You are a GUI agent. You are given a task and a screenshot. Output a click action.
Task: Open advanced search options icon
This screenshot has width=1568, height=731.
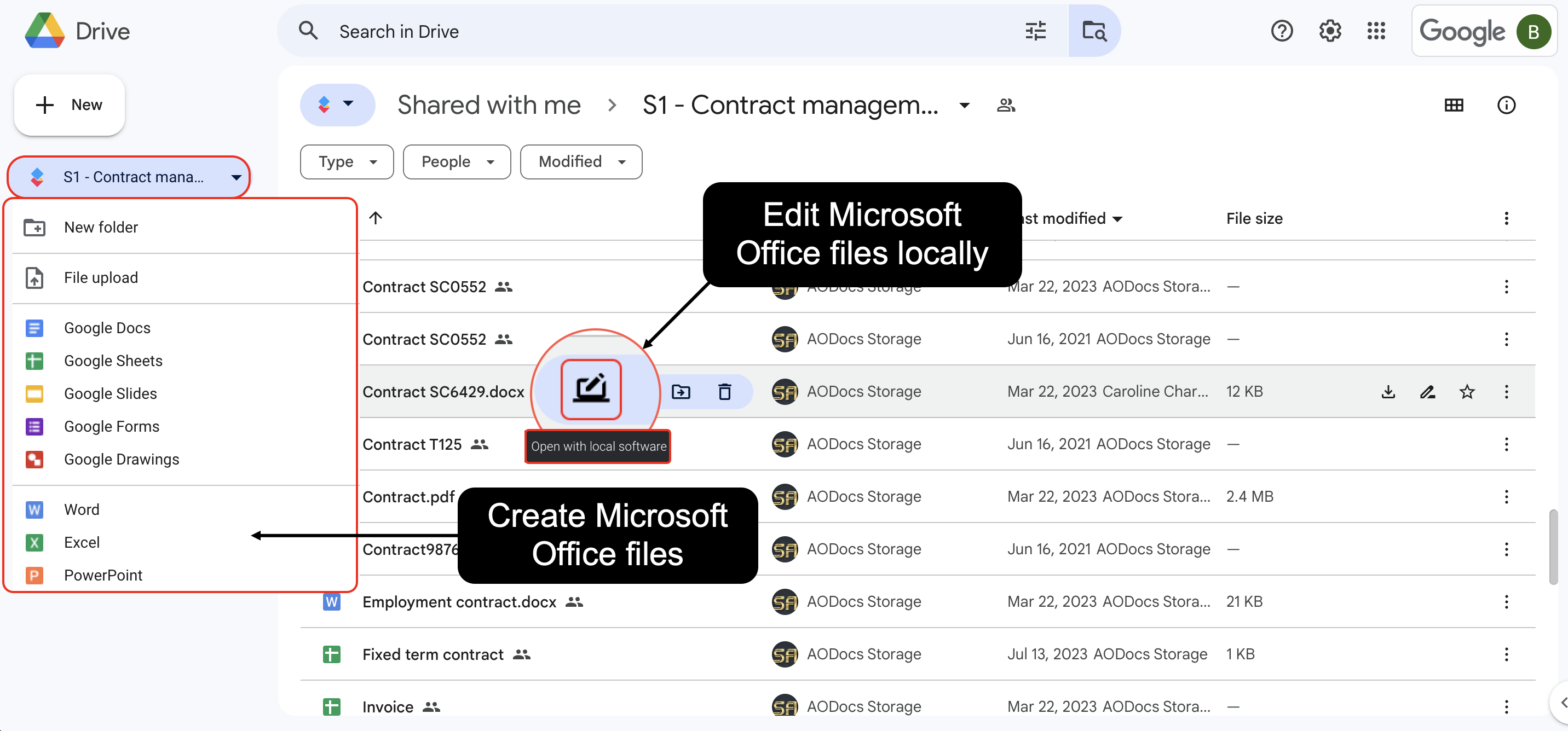(x=1035, y=31)
